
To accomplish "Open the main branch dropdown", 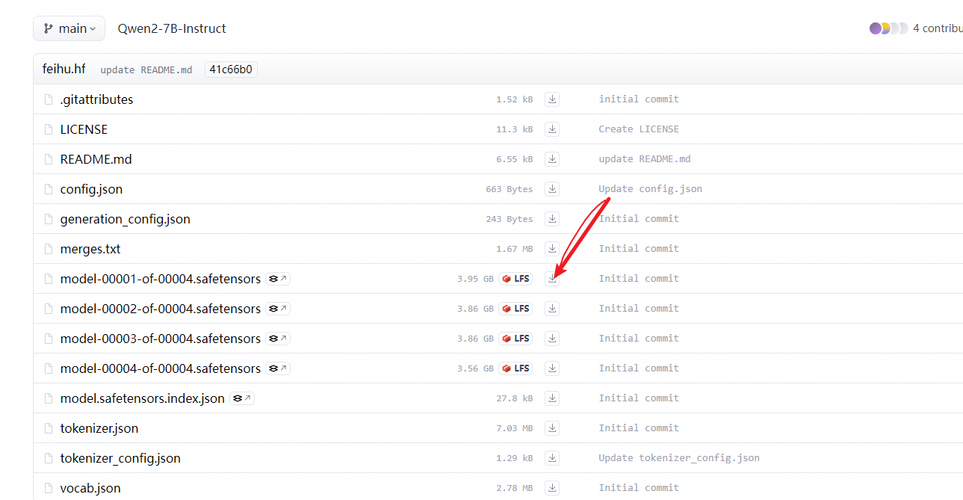I will coord(69,28).
